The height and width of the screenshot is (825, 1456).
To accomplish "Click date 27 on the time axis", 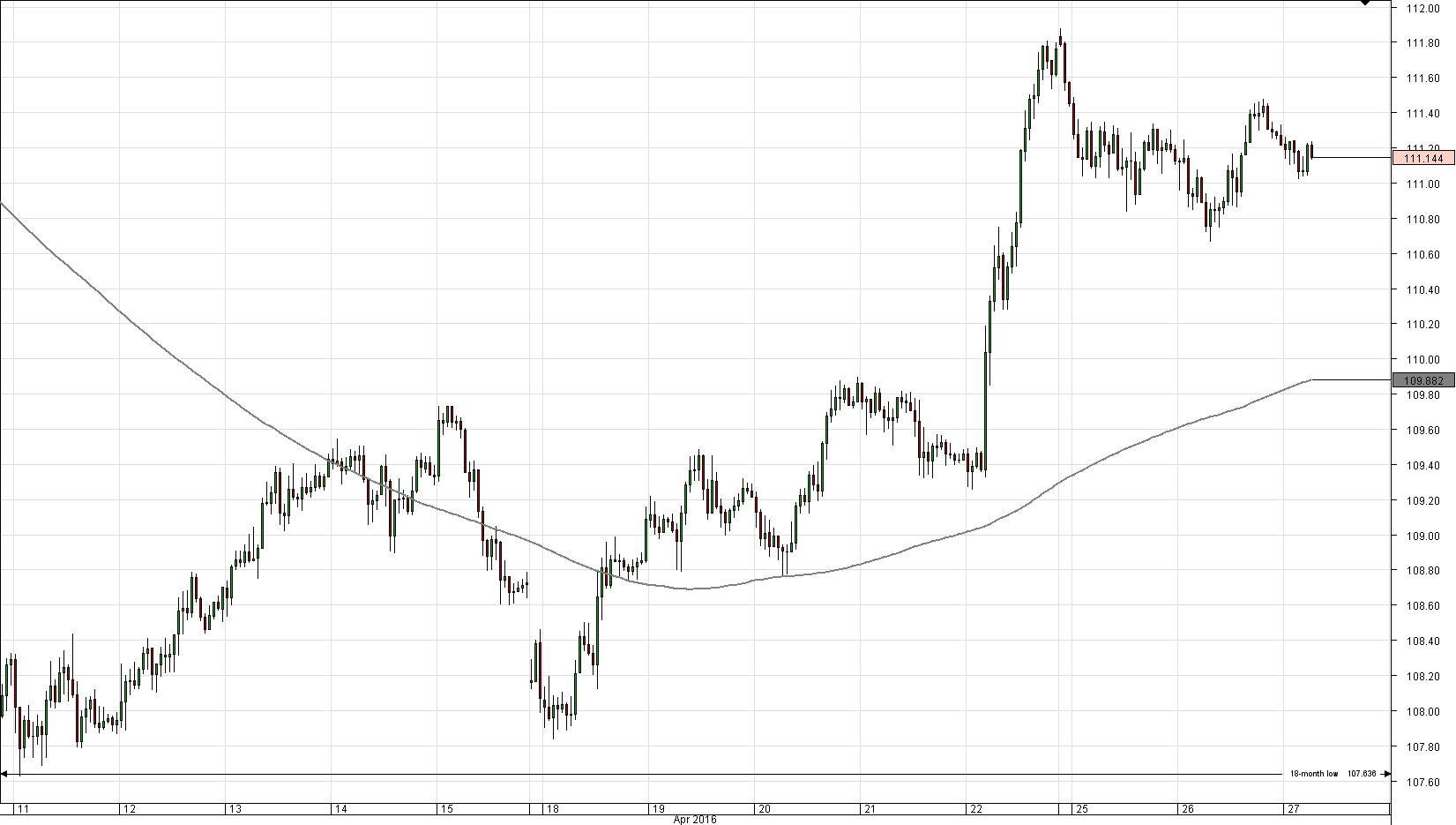I will (1293, 809).
